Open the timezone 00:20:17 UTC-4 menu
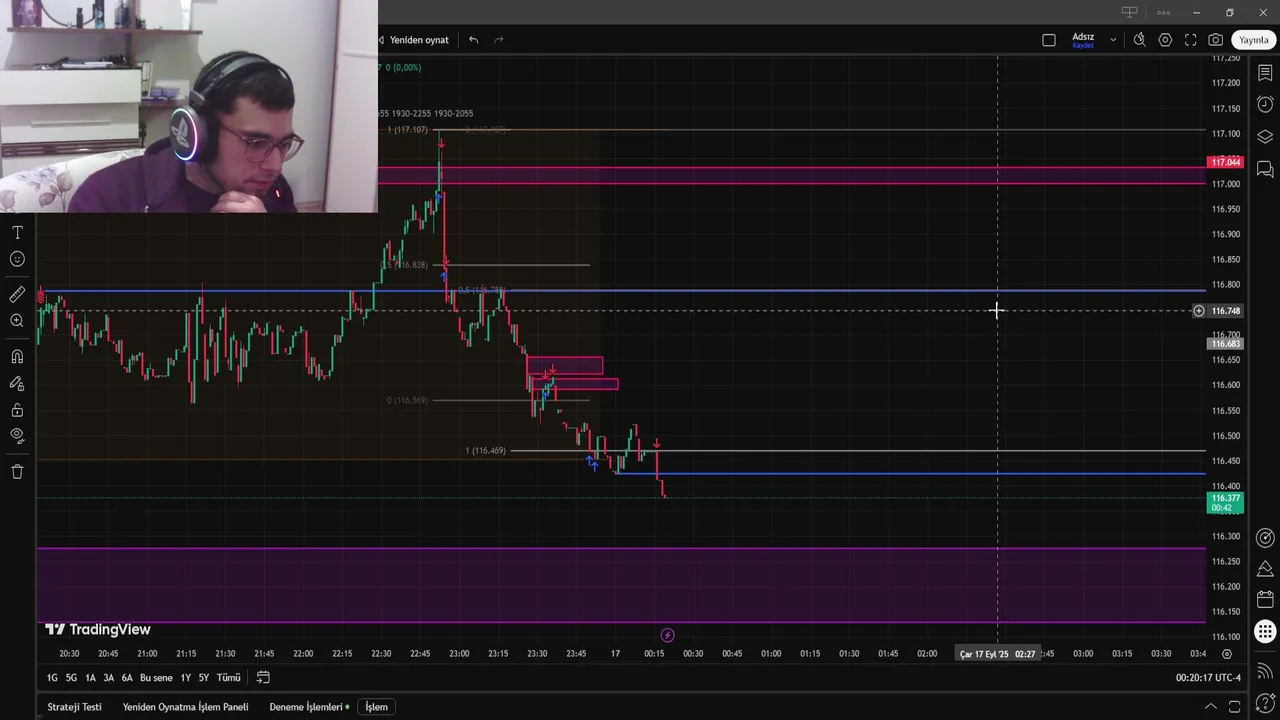 (1208, 678)
